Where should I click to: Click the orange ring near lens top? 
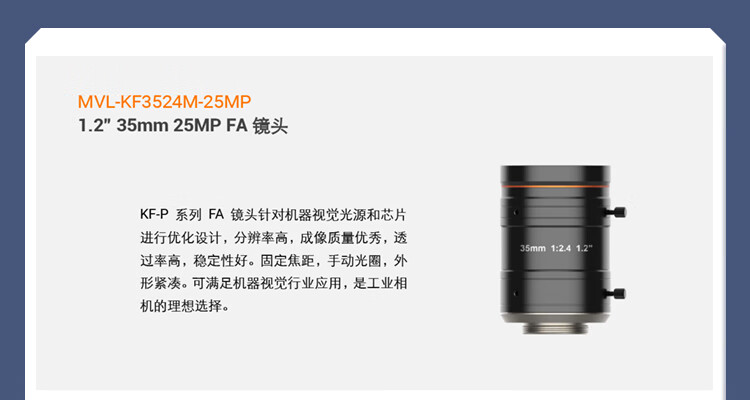pos(555,185)
